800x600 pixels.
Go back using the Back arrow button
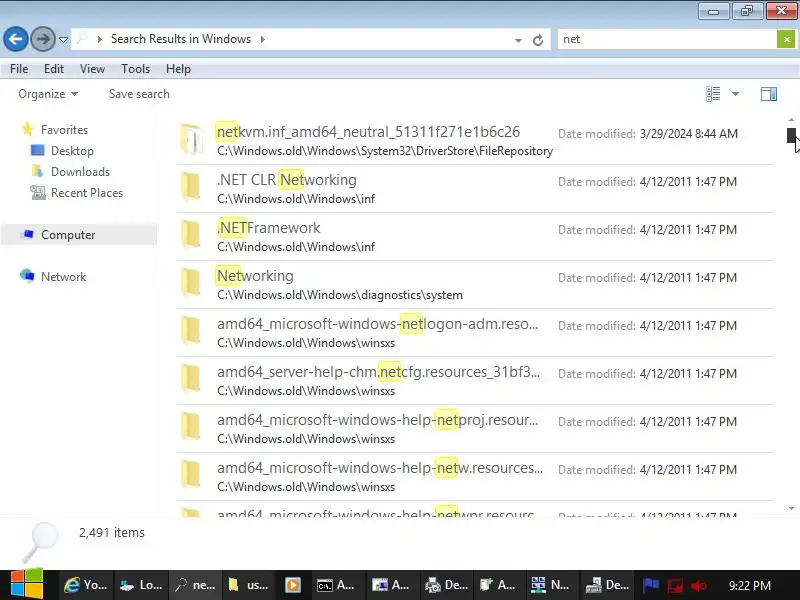[16, 39]
